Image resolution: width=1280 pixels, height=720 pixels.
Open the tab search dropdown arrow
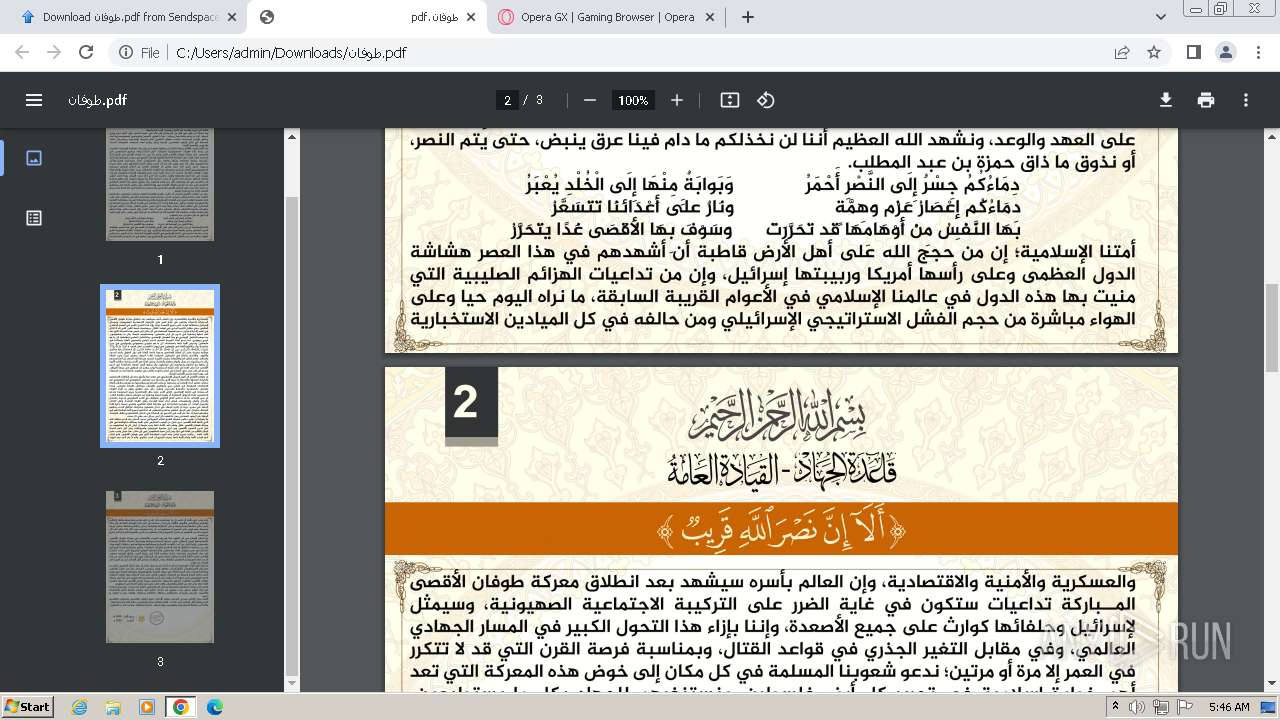pyautogui.click(x=1161, y=17)
